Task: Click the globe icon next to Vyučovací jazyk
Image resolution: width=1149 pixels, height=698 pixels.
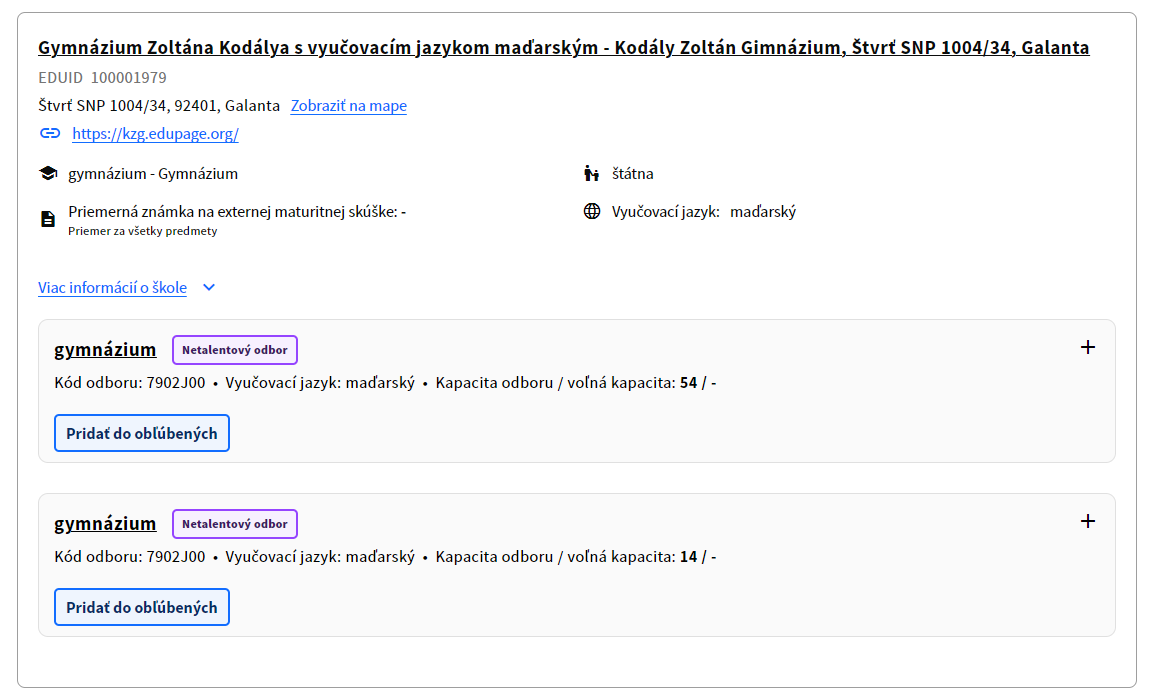Action: (590, 210)
